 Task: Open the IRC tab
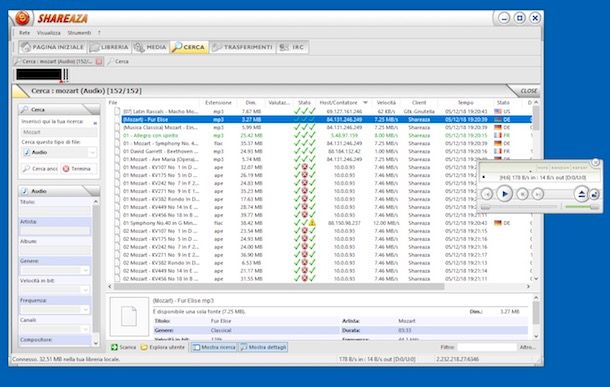coord(292,47)
